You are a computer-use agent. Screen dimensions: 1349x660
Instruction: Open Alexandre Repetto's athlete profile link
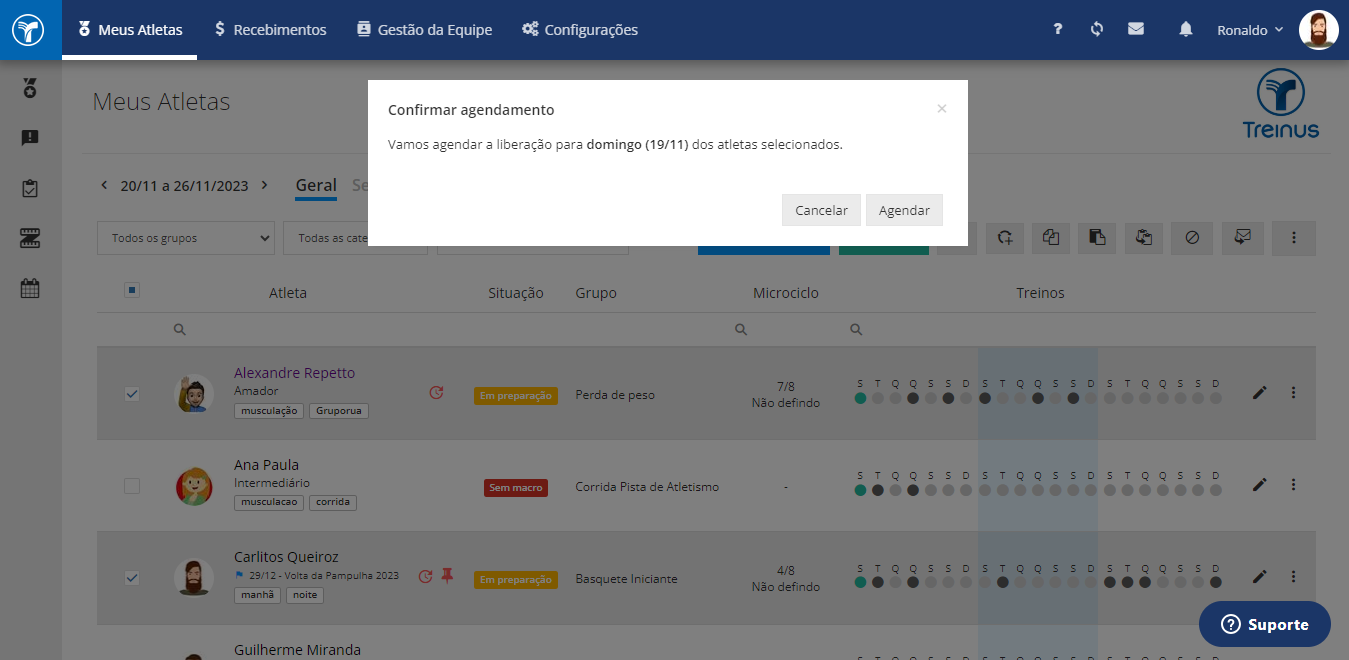[x=294, y=373]
